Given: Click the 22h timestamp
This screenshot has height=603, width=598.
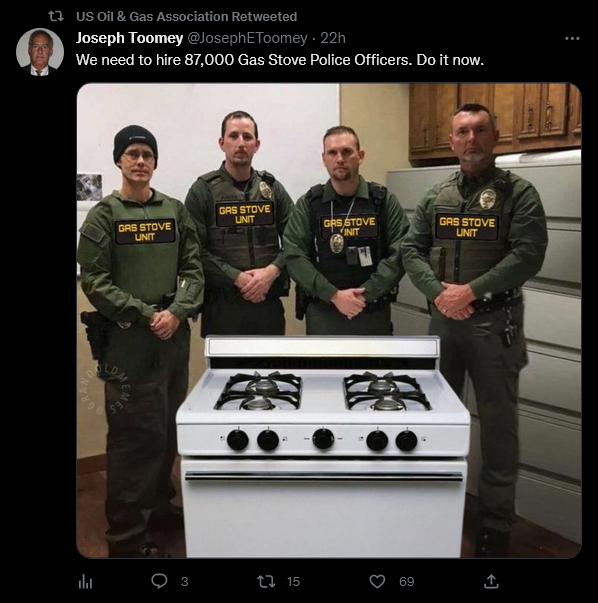Looking at the screenshot, I should pyautogui.click(x=333, y=38).
